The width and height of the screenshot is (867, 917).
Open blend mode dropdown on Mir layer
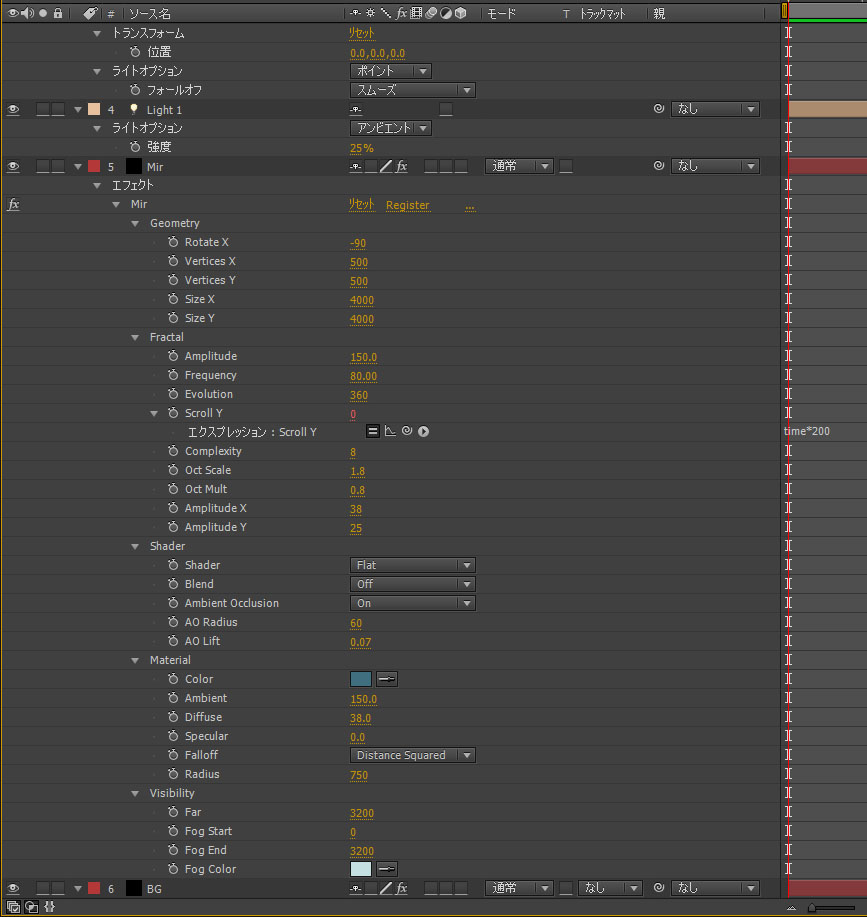click(519, 166)
